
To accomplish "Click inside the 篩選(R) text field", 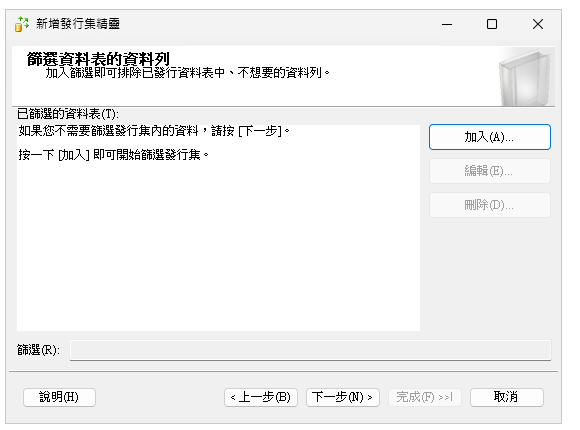I will [310, 350].
